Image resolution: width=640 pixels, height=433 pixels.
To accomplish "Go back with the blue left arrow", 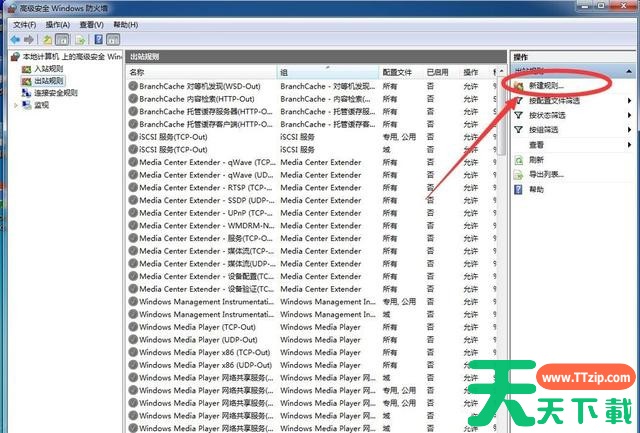I will point(16,40).
